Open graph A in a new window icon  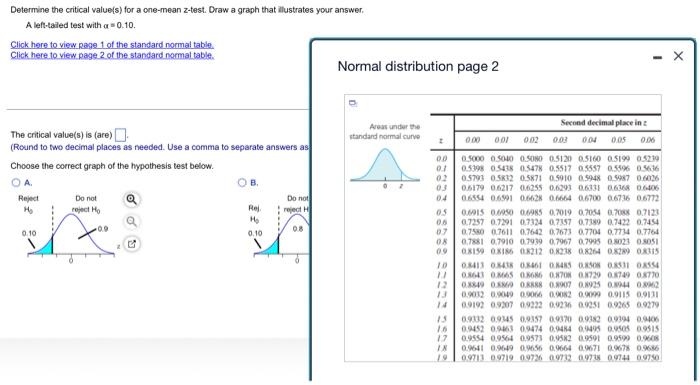(131, 244)
